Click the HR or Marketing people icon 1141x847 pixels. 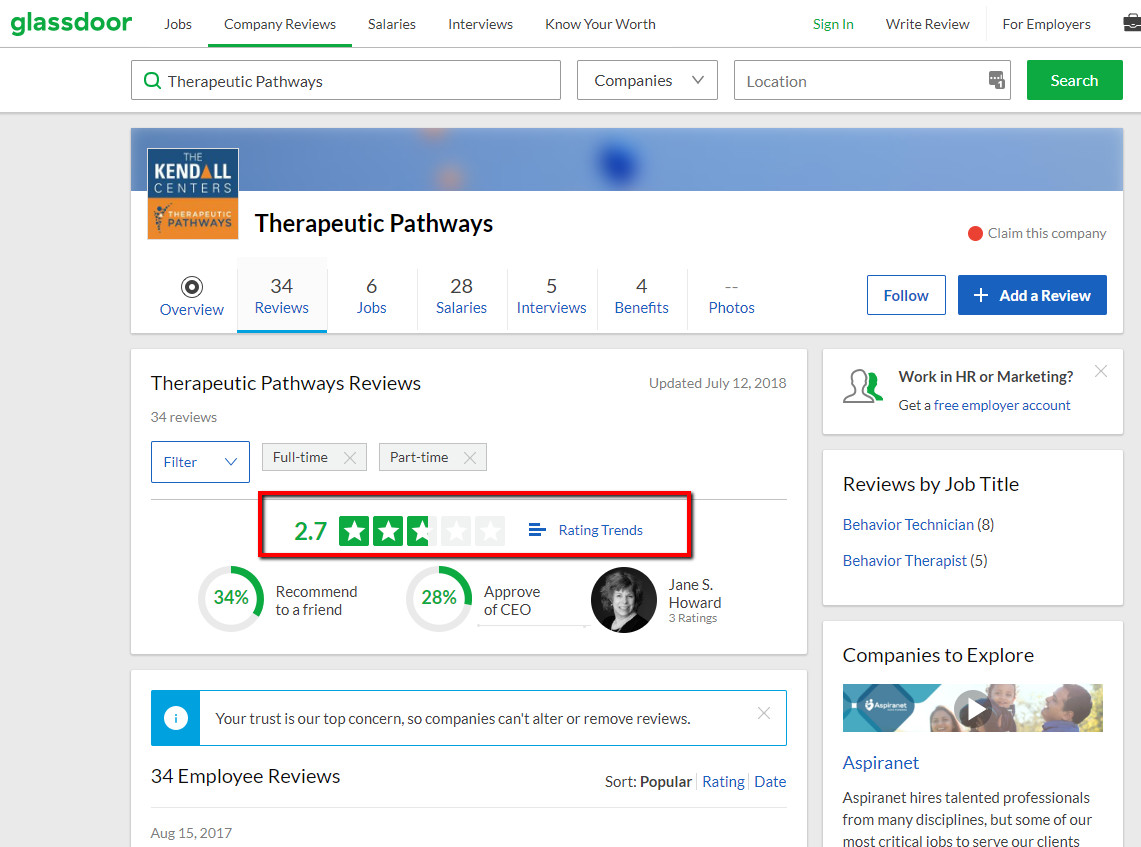863,386
